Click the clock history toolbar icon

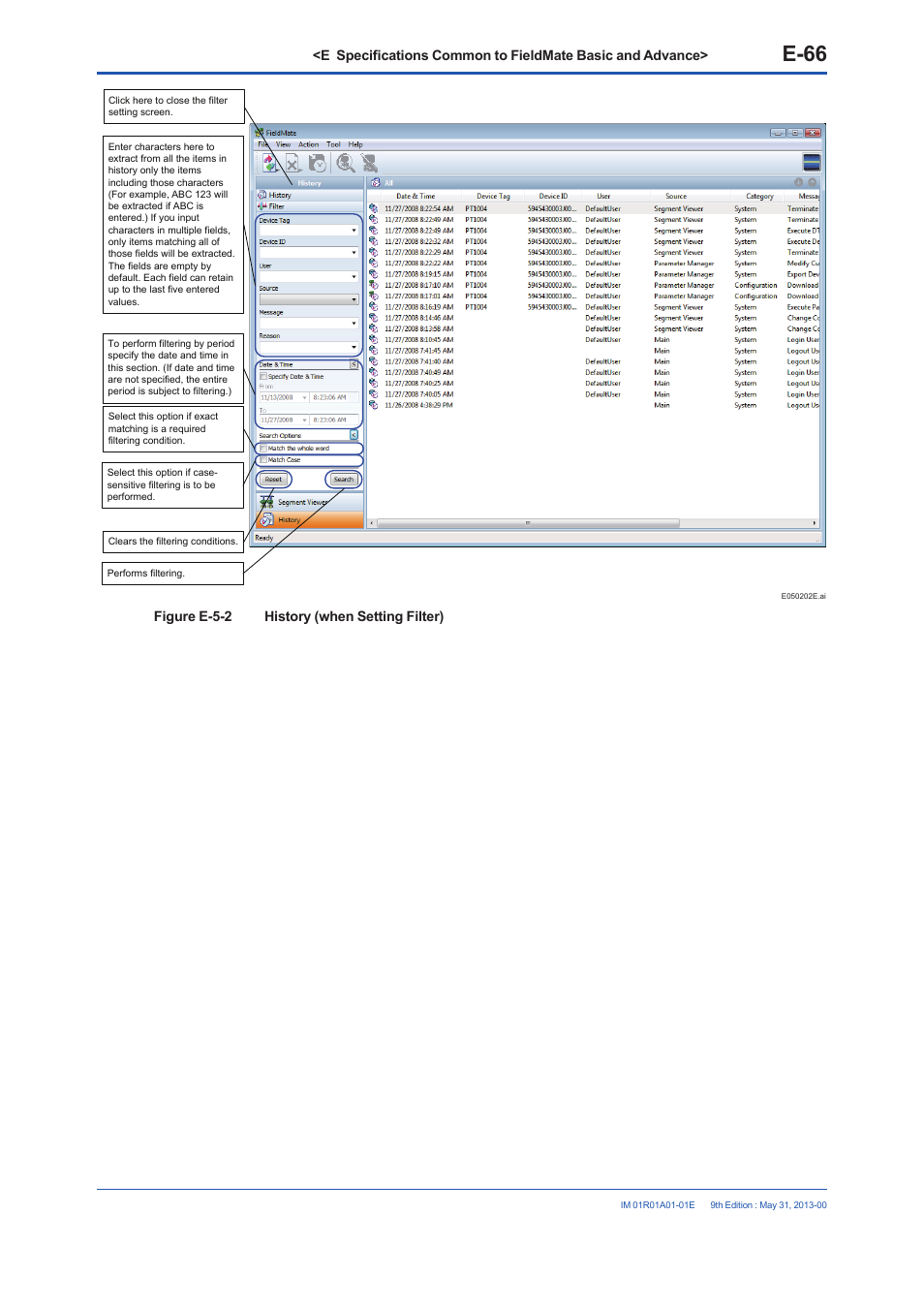tap(317, 164)
